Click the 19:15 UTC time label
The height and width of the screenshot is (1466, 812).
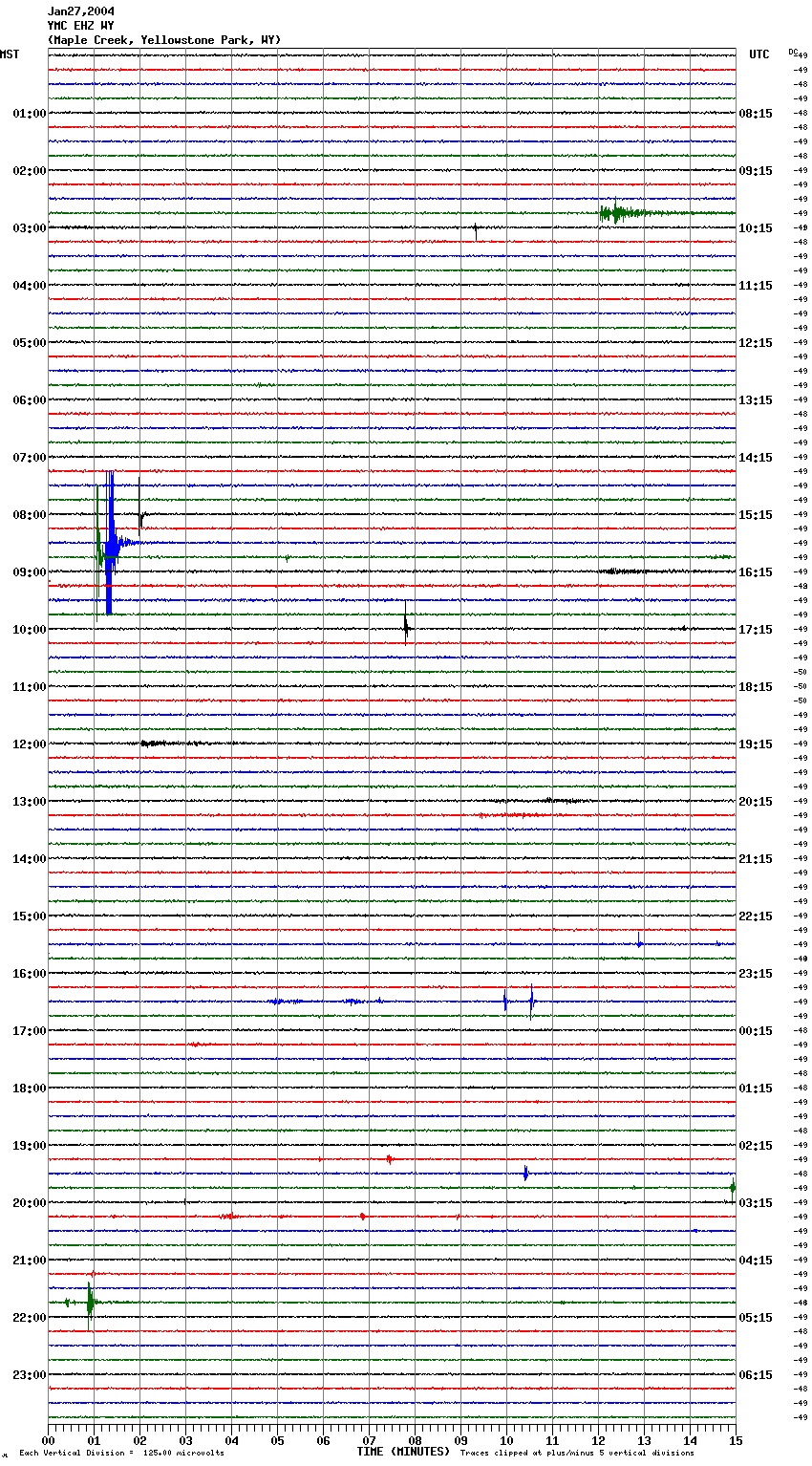(756, 744)
